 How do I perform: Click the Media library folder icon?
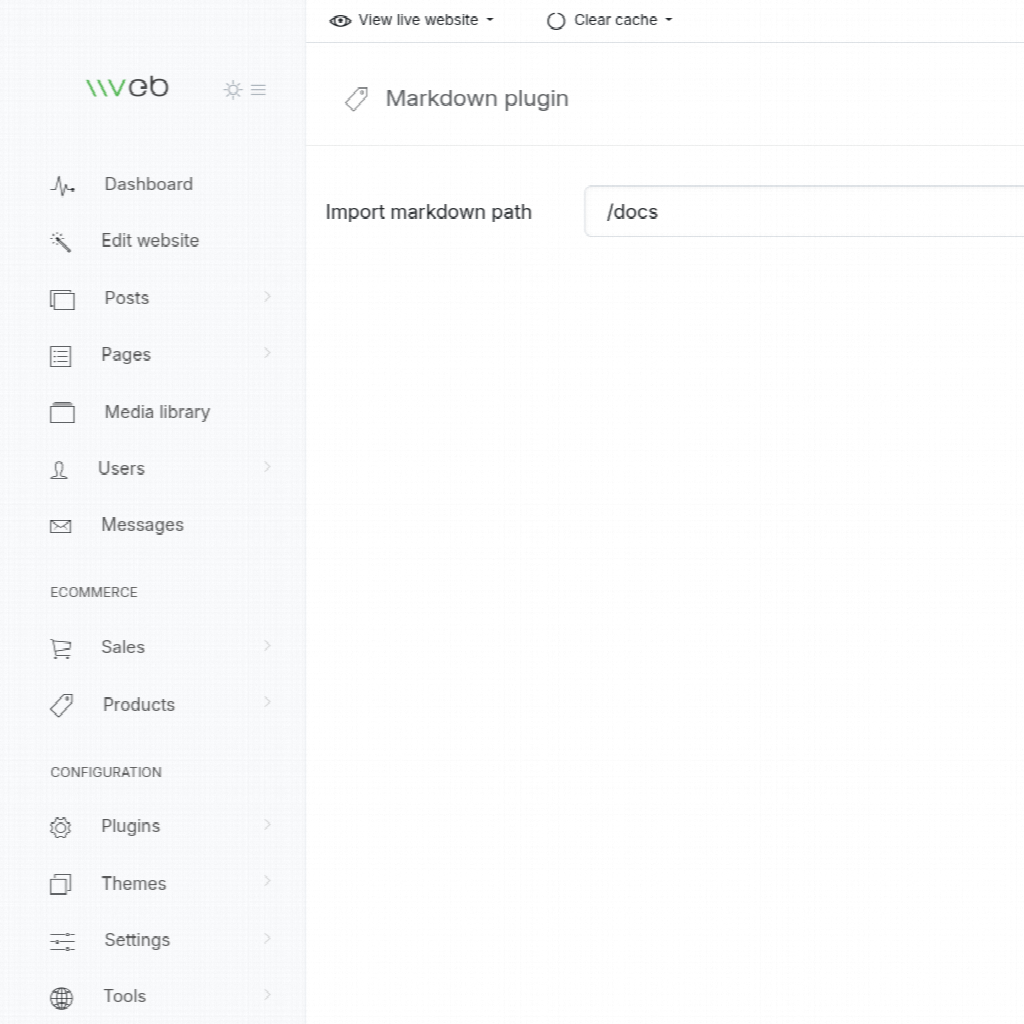pyautogui.click(x=62, y=413)
